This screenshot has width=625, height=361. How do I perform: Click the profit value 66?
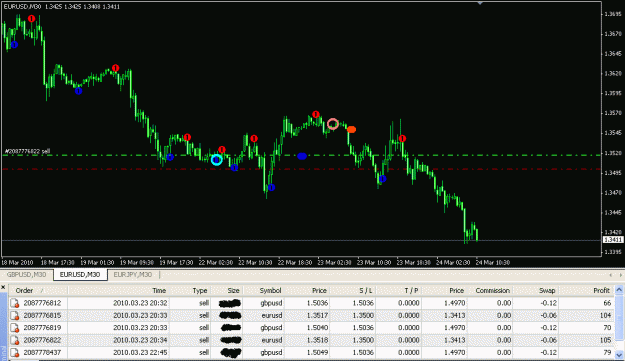[607, 303]
